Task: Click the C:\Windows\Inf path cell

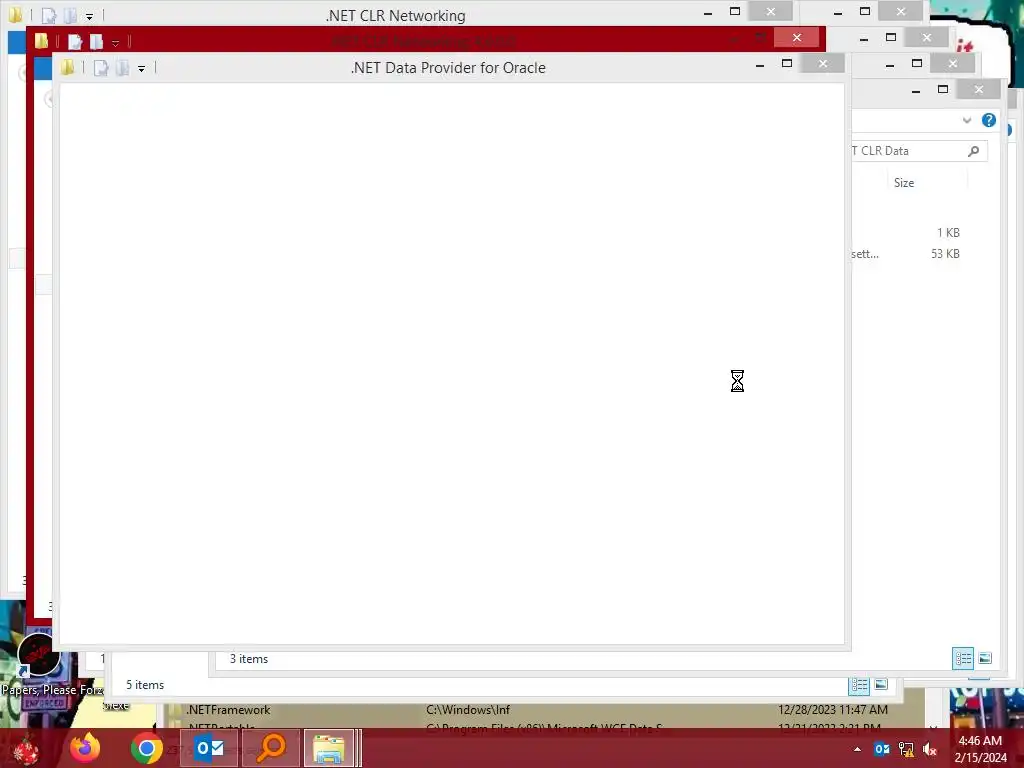Action: coord(468,710)
